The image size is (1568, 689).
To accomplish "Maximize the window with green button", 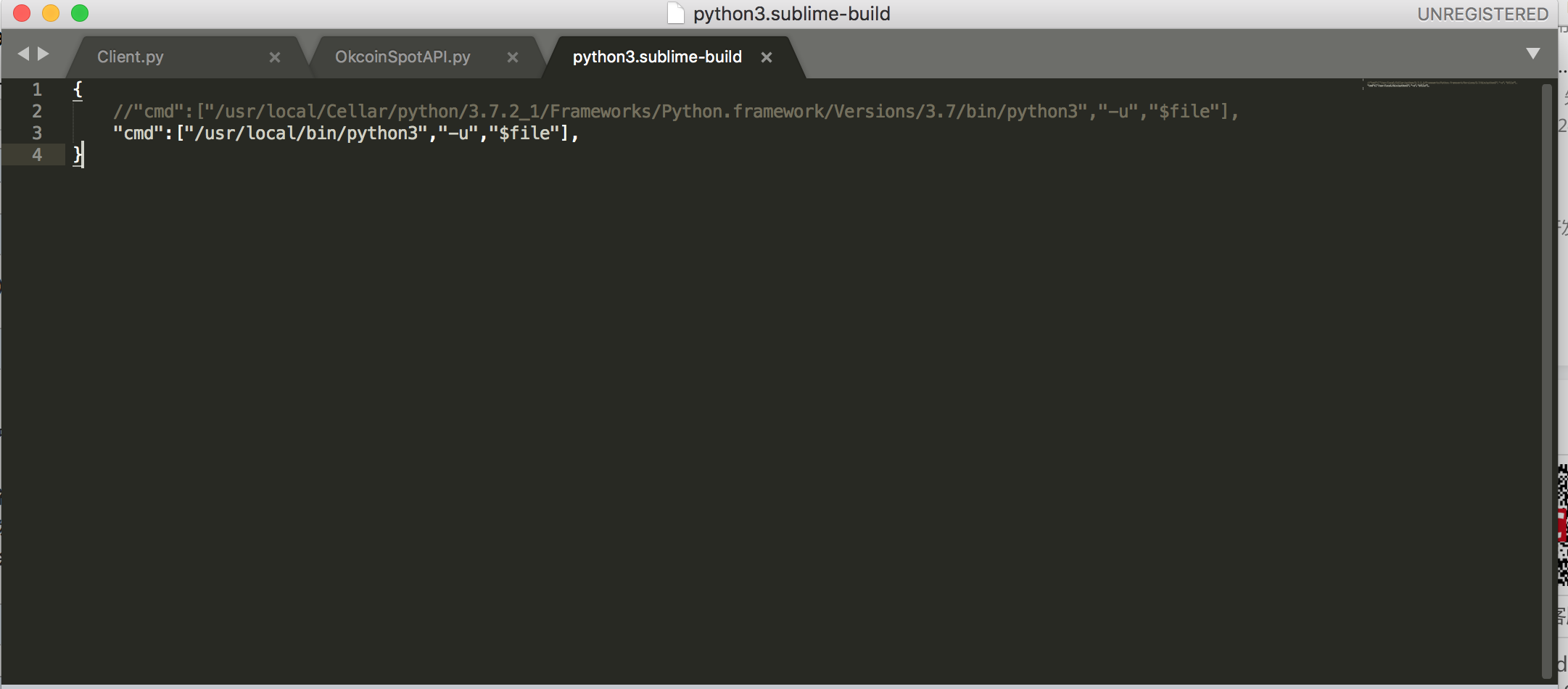I will (80, 13).
